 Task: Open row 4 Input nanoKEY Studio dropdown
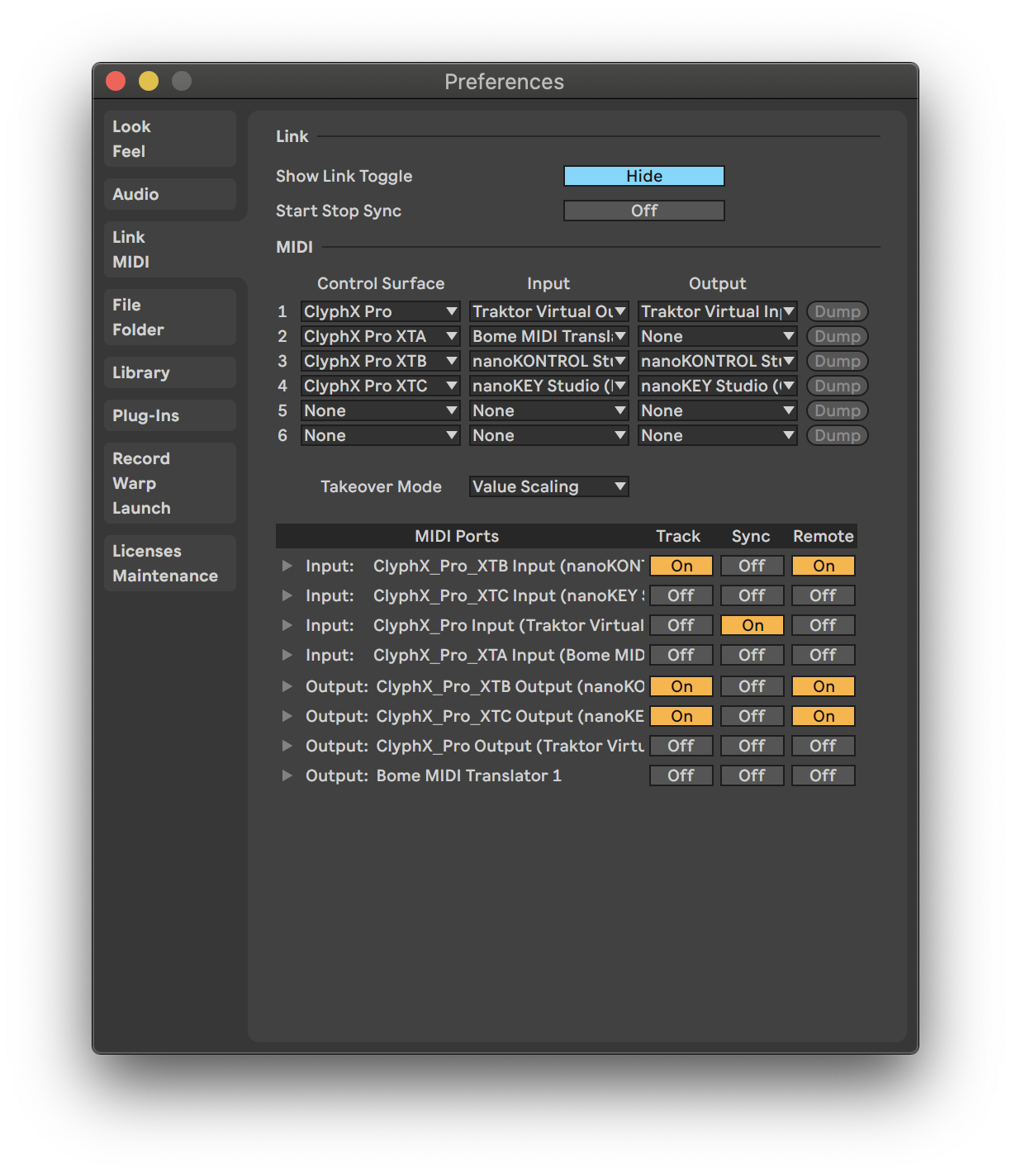coord(549,386)
